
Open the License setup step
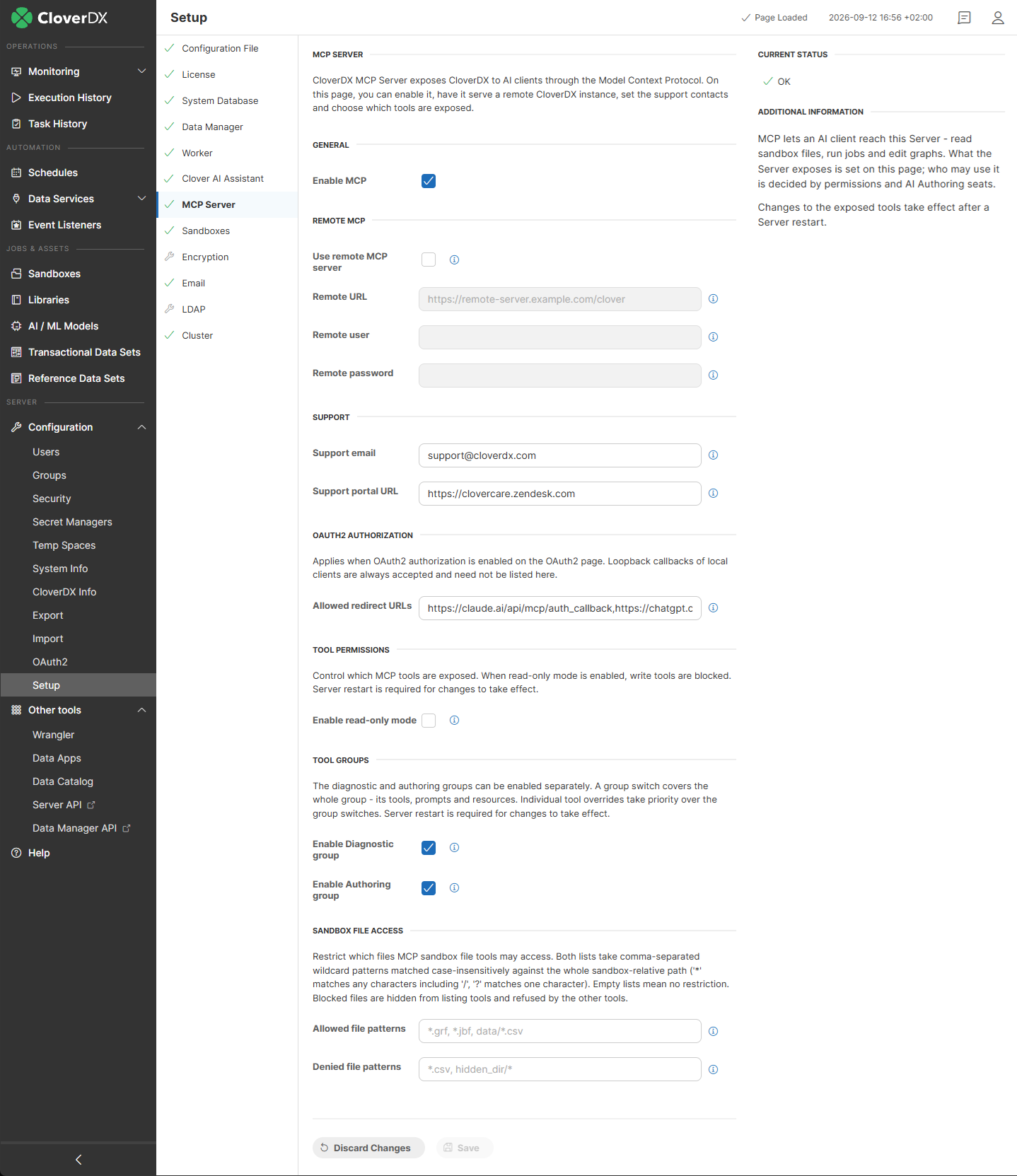click(227, 75)
